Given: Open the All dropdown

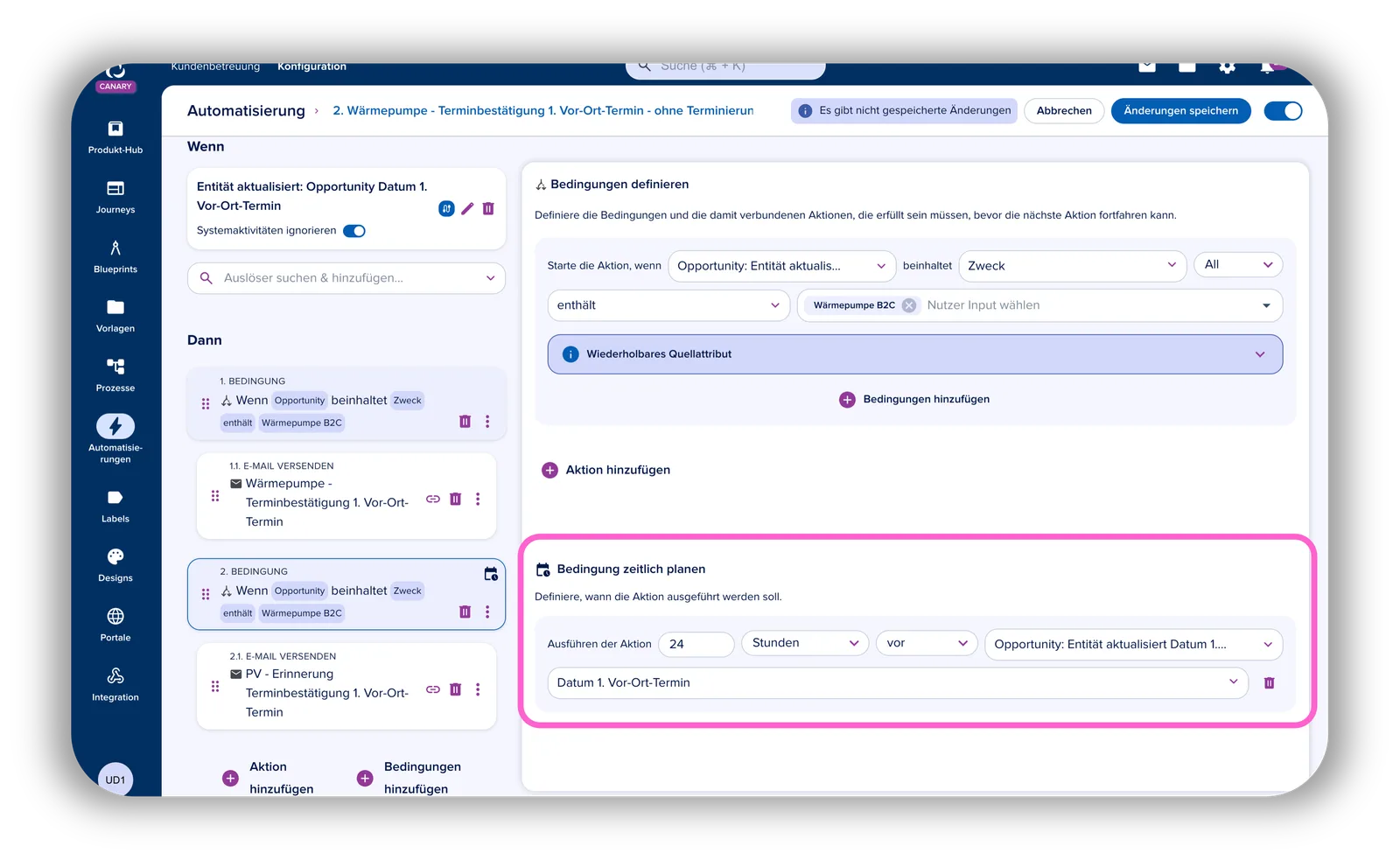Looking at the screenshot, I should point(1238,265).
